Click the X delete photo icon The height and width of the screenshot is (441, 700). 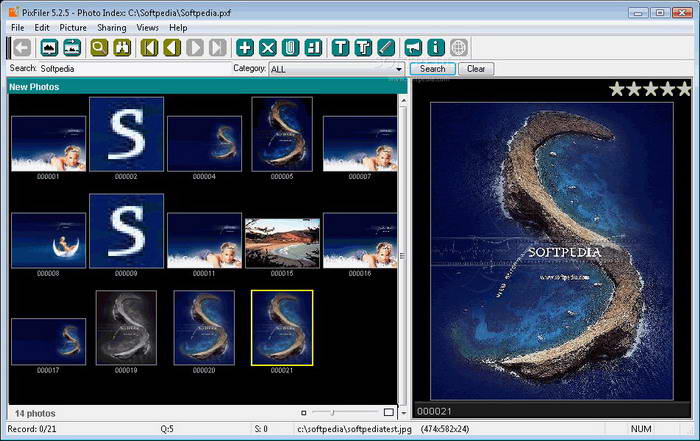pyautogui.click(x=268, y=47)
